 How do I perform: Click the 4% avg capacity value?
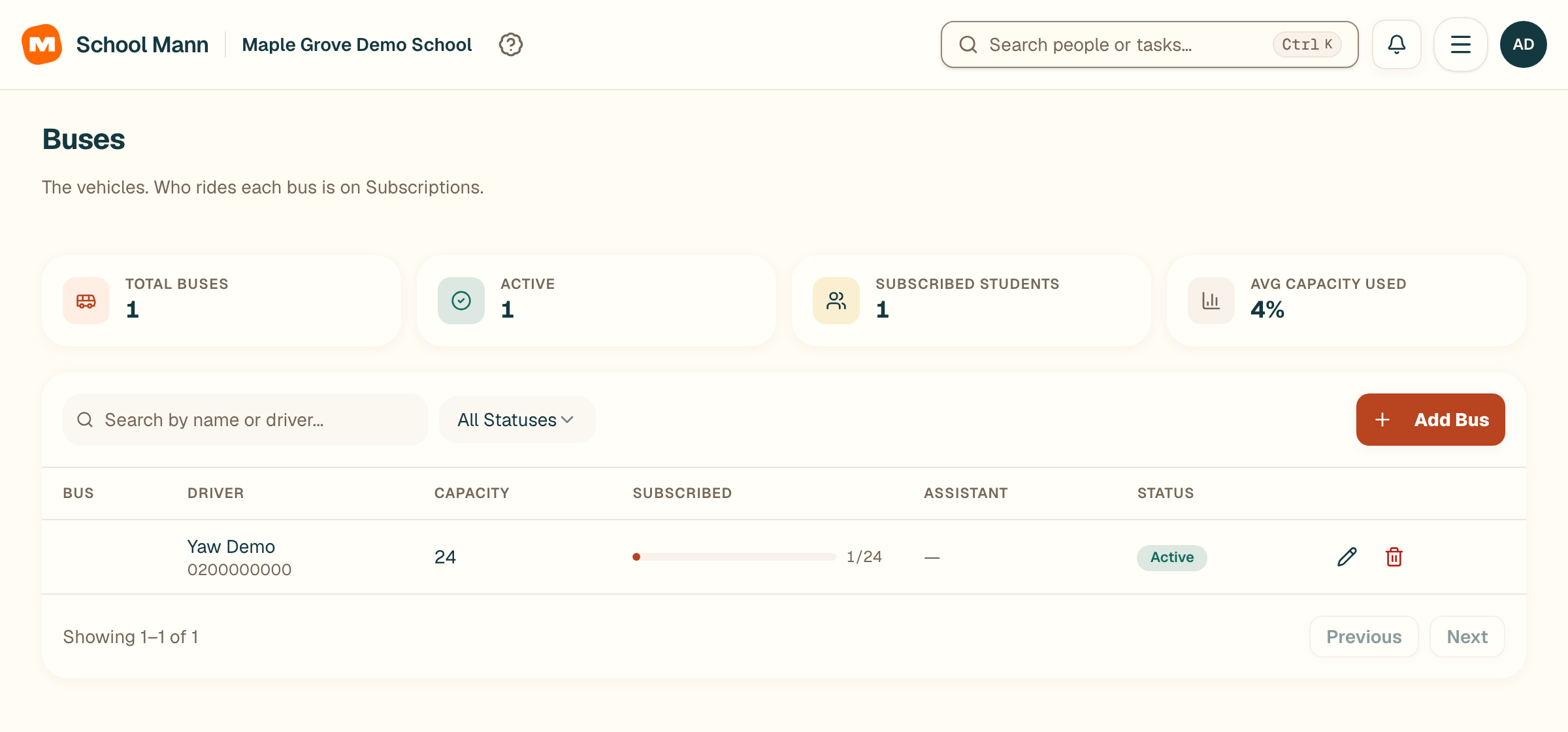pyautogui.click(x=1267, y=310)
